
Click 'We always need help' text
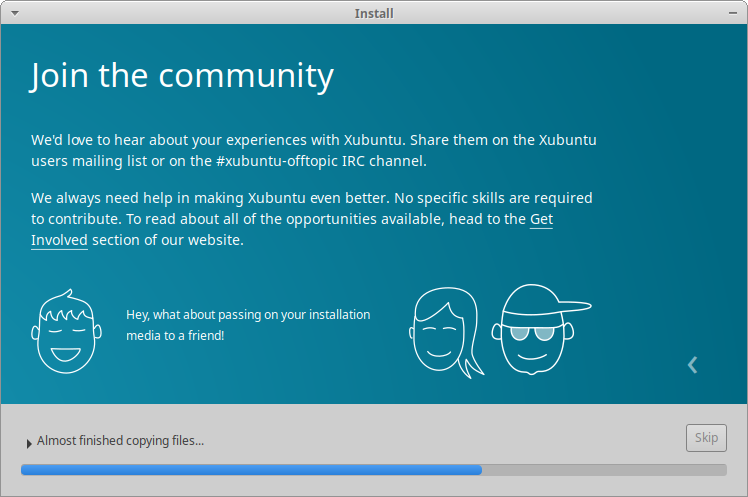coord(100,198)
